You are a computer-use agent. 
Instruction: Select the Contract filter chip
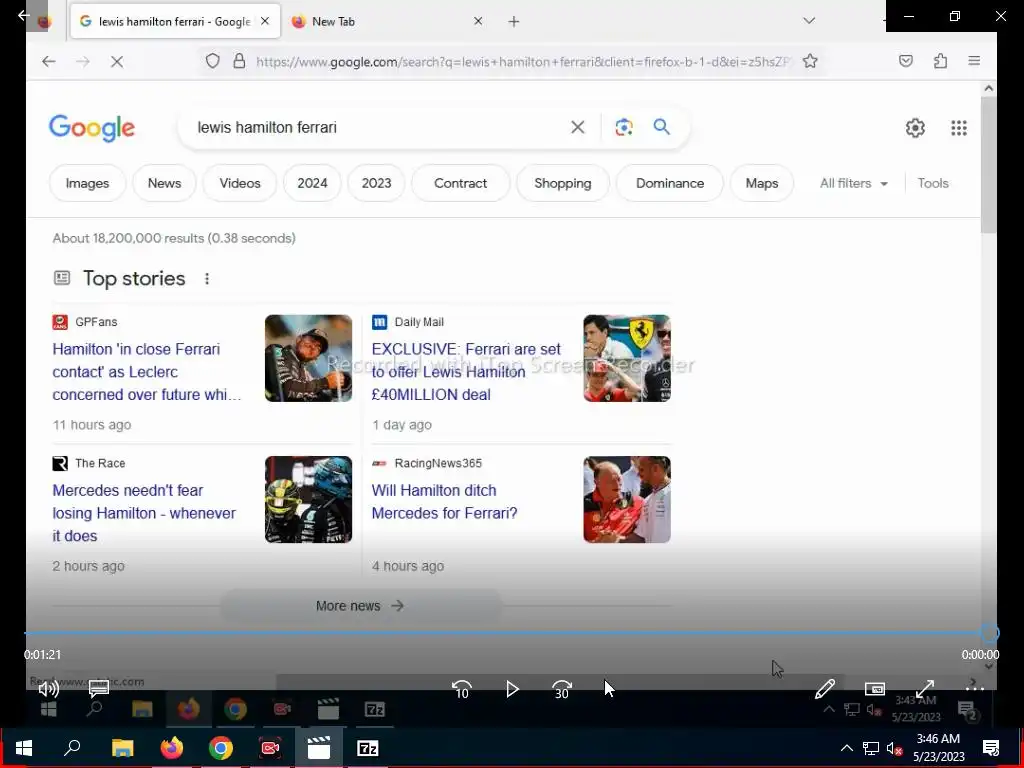tap(460, 184)
